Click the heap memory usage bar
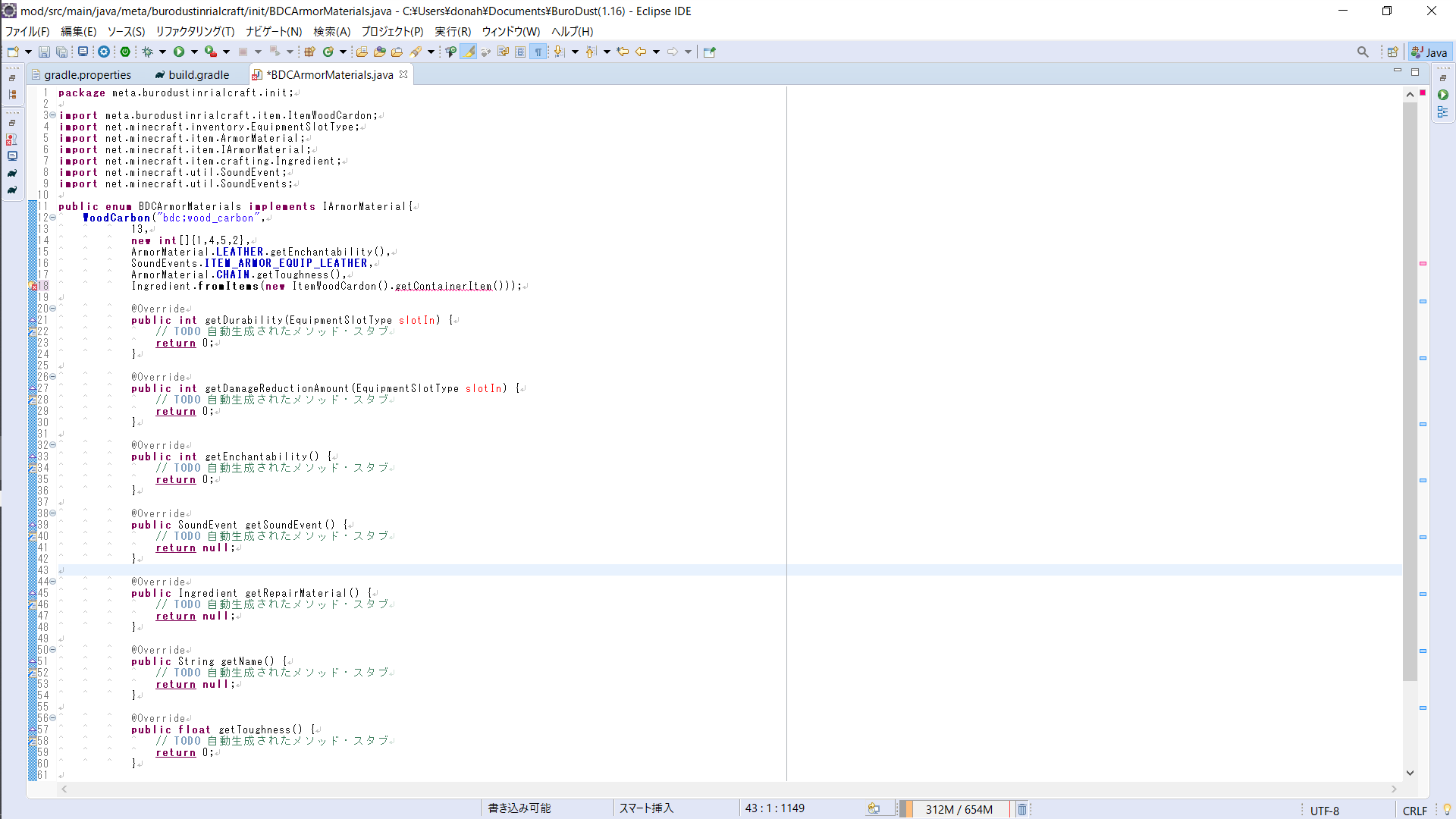Image resolution: width=1456 pixels, height=819 pixels. click(x=959, y=809)
